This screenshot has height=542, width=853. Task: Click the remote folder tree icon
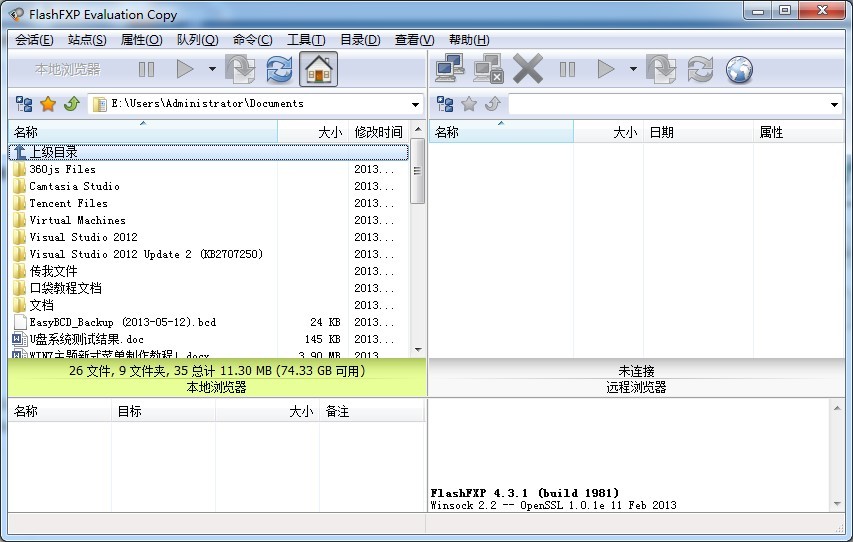445,103
